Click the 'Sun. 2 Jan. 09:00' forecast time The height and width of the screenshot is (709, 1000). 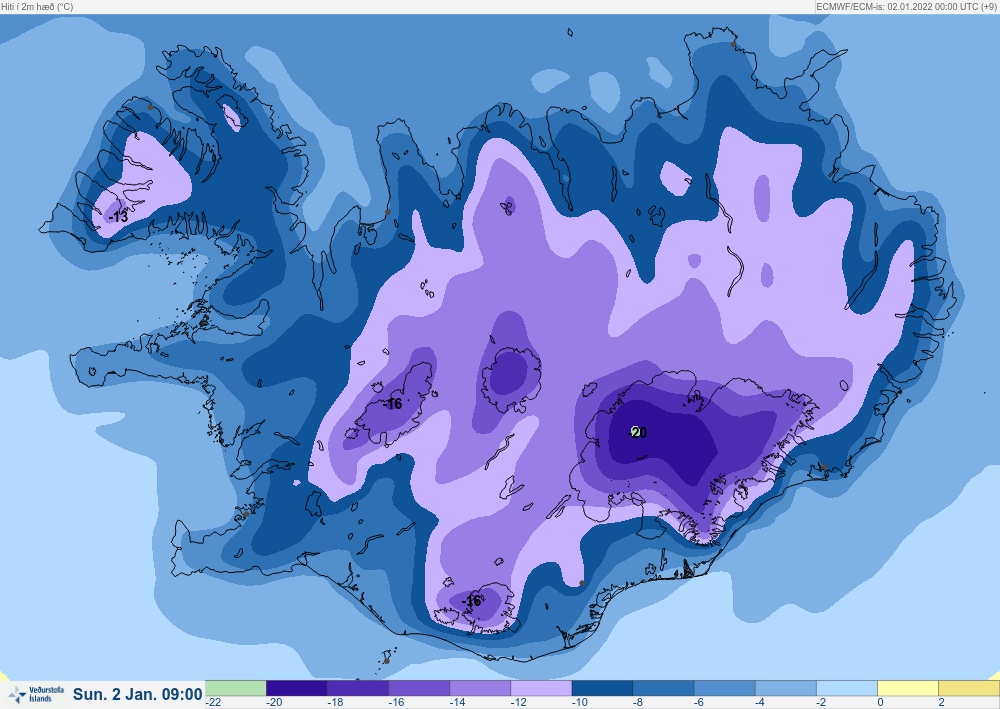[137, 694]
